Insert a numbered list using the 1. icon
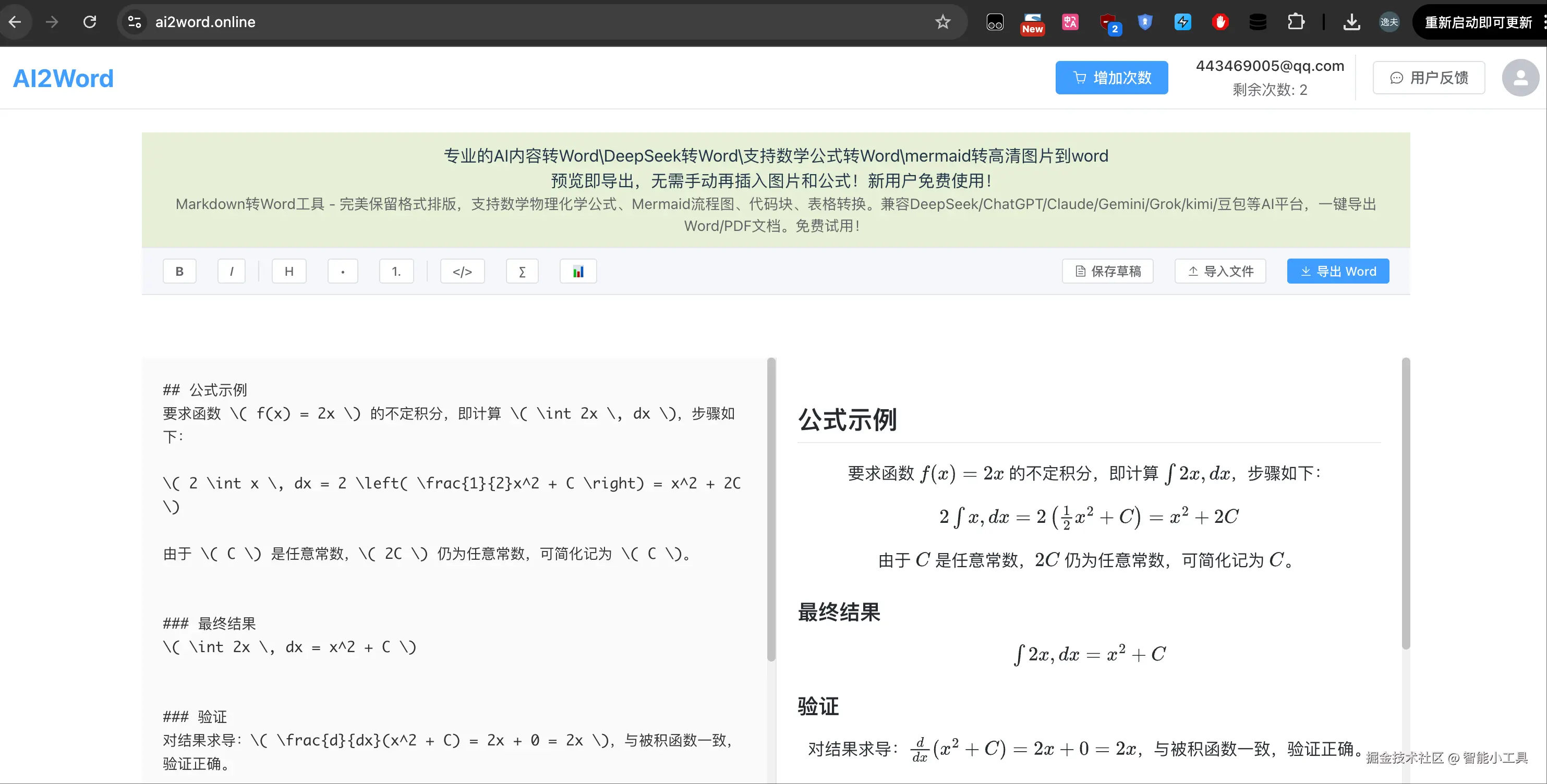This screenshot has height=784, width=1547. [396, 271]
